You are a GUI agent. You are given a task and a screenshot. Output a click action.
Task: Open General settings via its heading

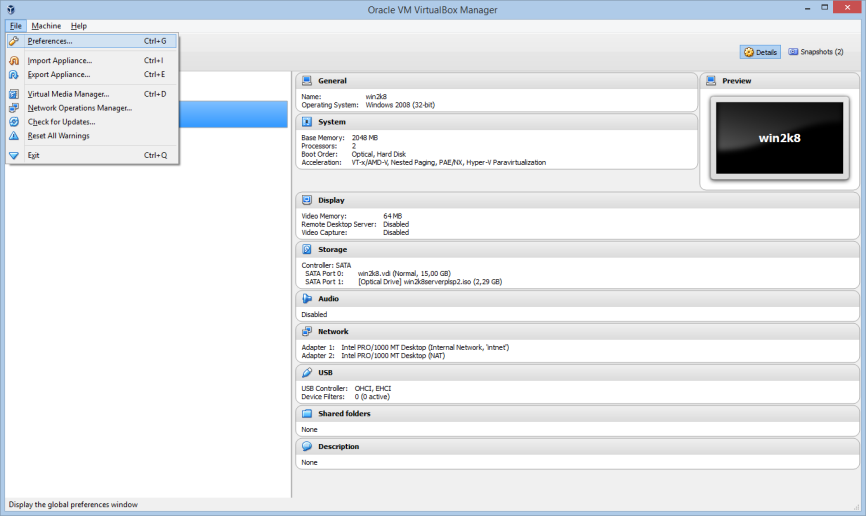tap(332, 81)
